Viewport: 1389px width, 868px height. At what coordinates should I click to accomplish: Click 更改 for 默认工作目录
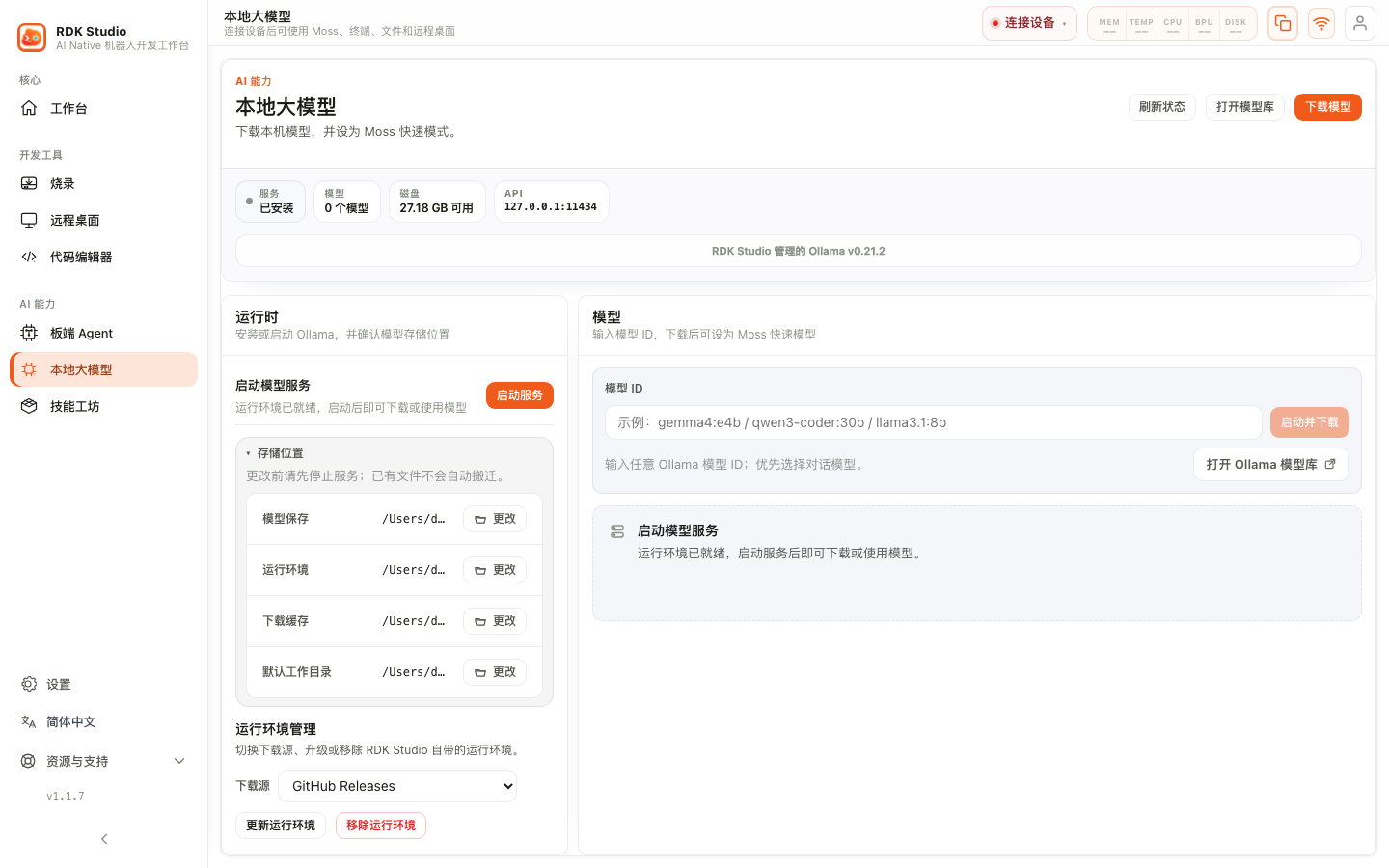495,672
